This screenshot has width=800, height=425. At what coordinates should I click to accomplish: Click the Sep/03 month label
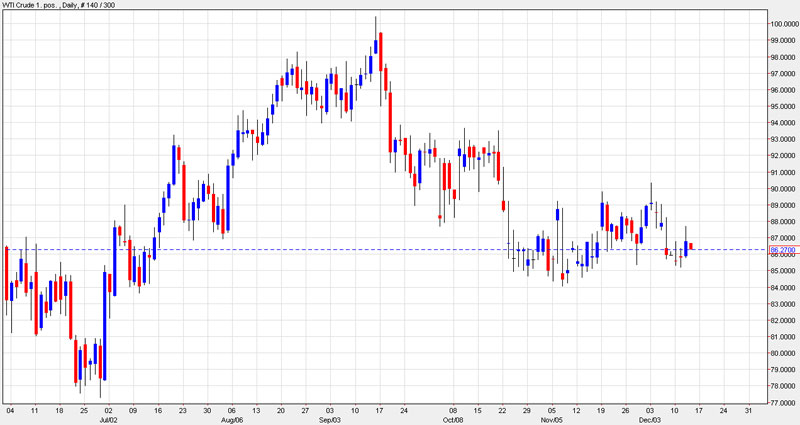(330, 419)
